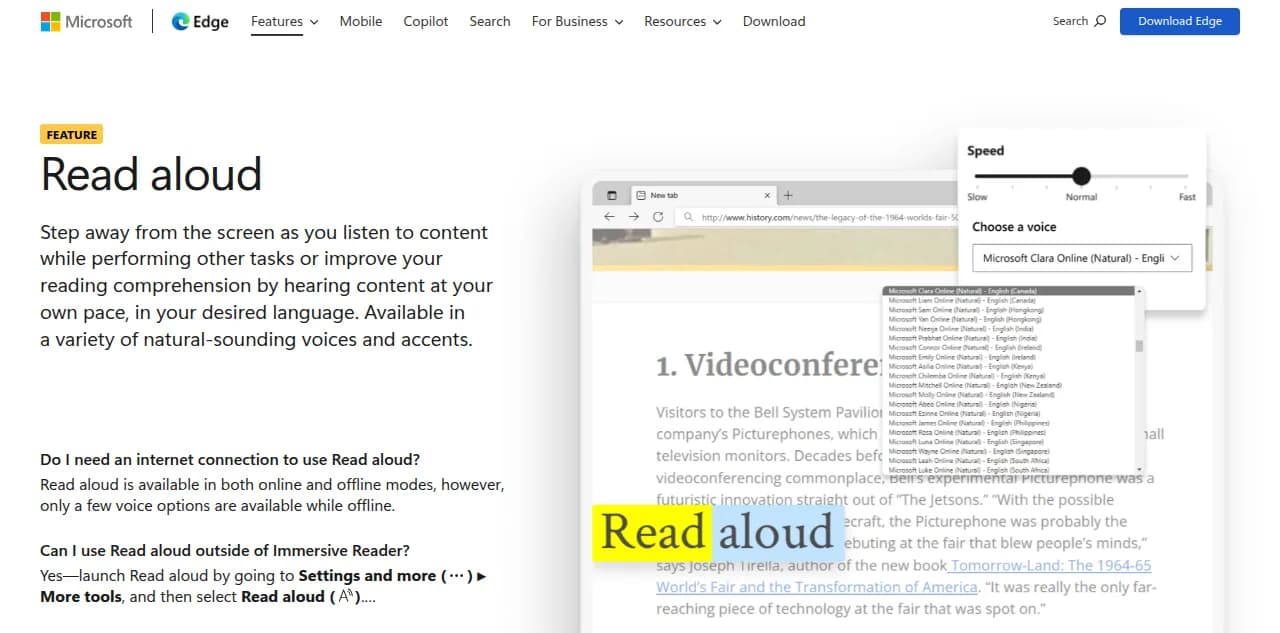Click the voice list scroll-down arrow
Image resolution: width=1280 pixels, height=633 pixels.
[1139, 469]
